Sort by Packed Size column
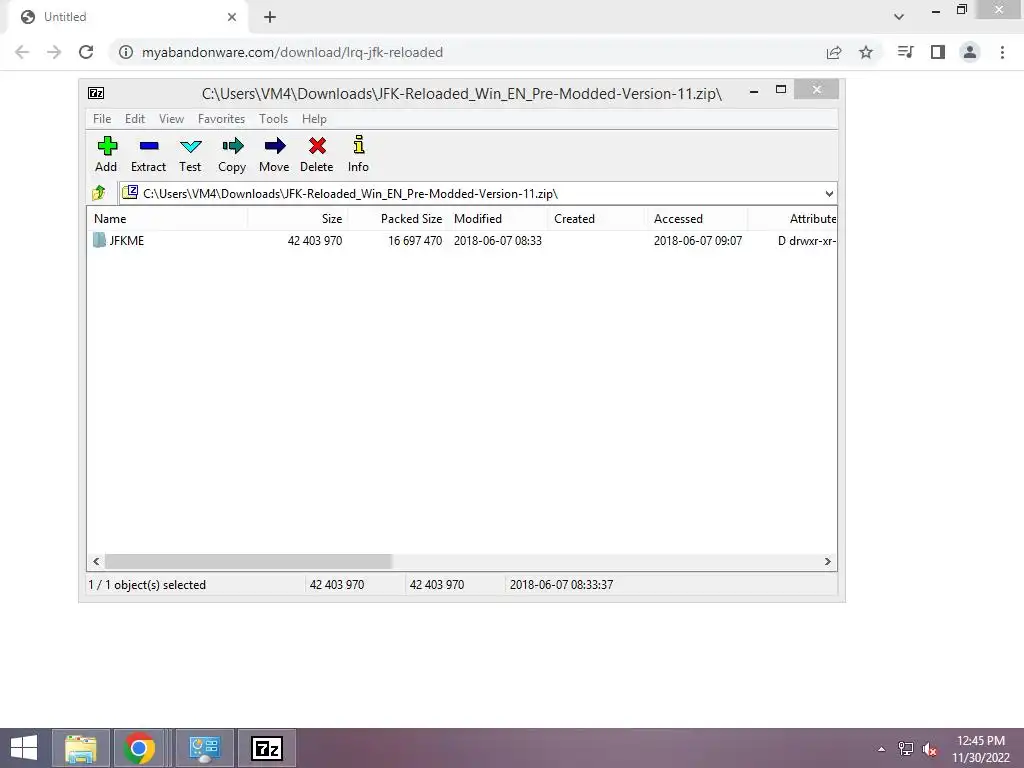 tap(397, 219)
